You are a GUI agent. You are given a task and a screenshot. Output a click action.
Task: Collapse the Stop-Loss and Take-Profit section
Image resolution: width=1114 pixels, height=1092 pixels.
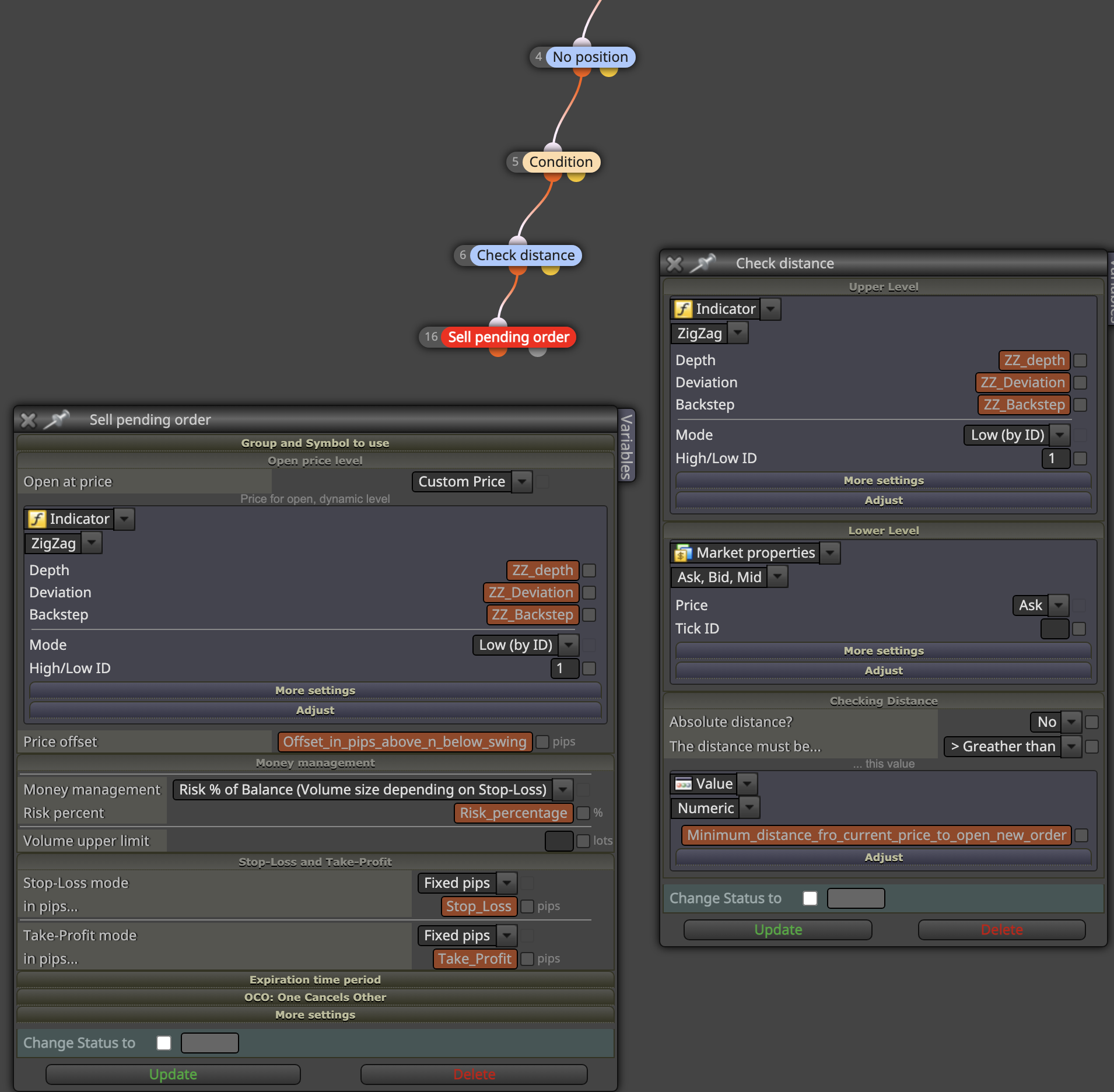tap(315, 862)
